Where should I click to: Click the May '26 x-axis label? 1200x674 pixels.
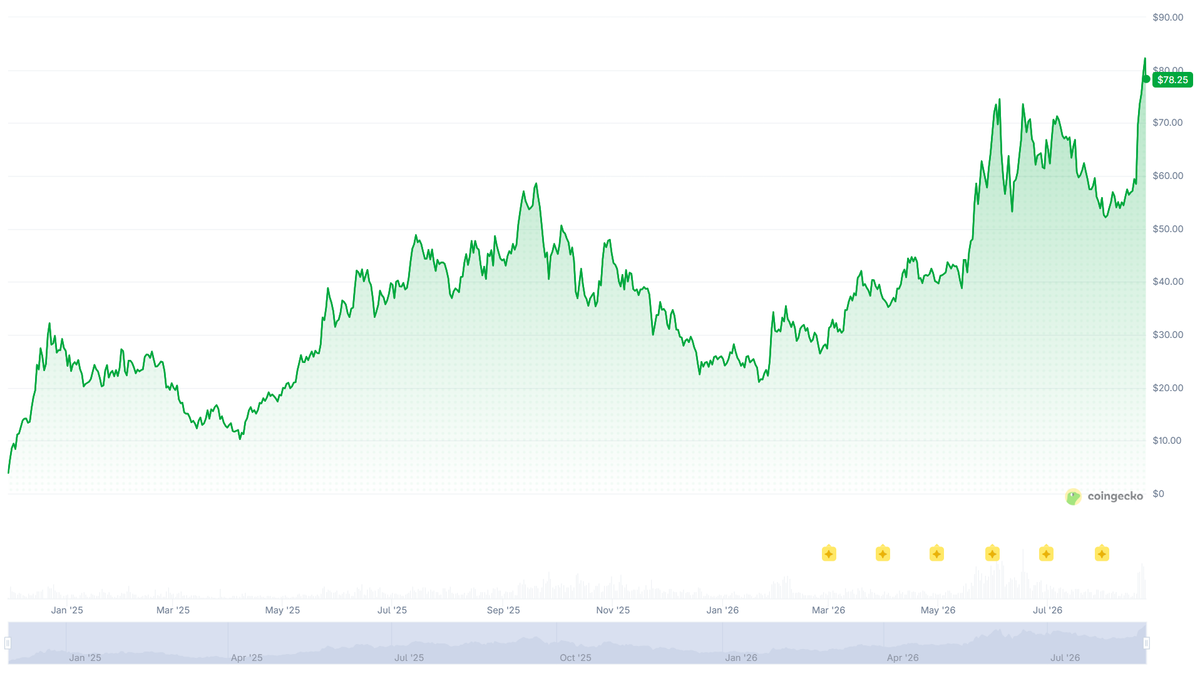[x=937, y=610]
